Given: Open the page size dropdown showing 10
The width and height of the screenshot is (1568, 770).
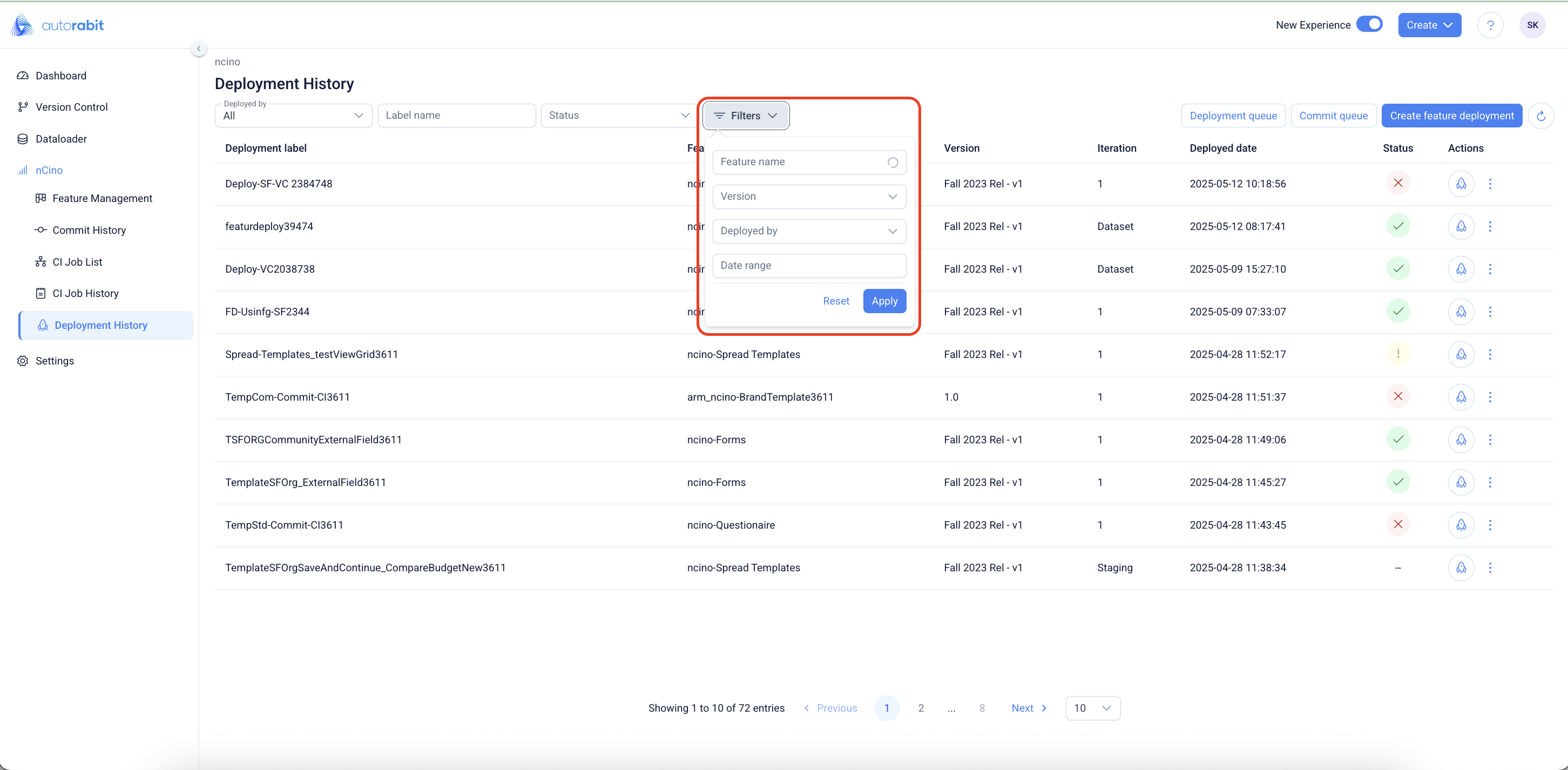Looking at the screenshot, I should pos(1093,708).
